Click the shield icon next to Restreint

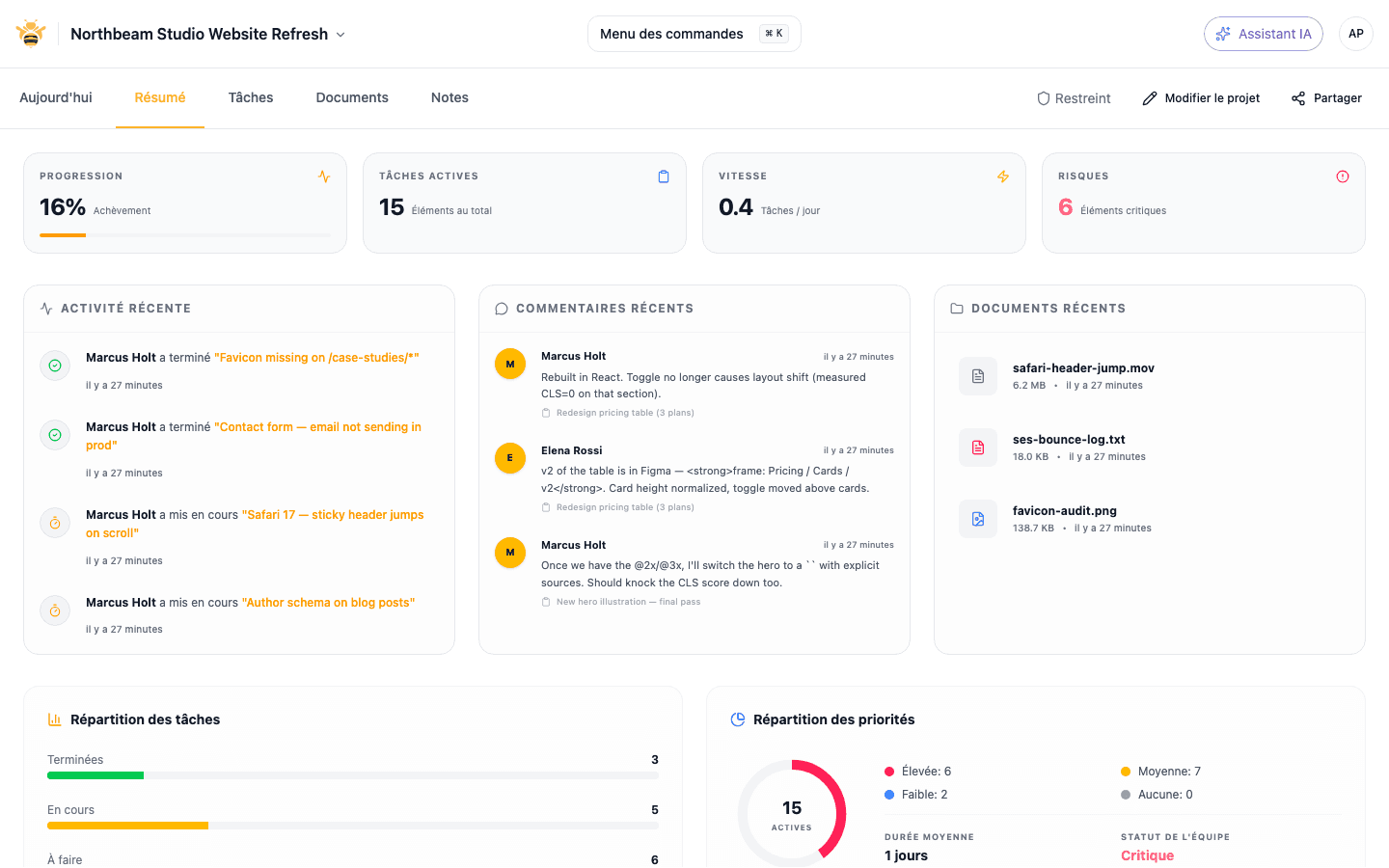1043,97
